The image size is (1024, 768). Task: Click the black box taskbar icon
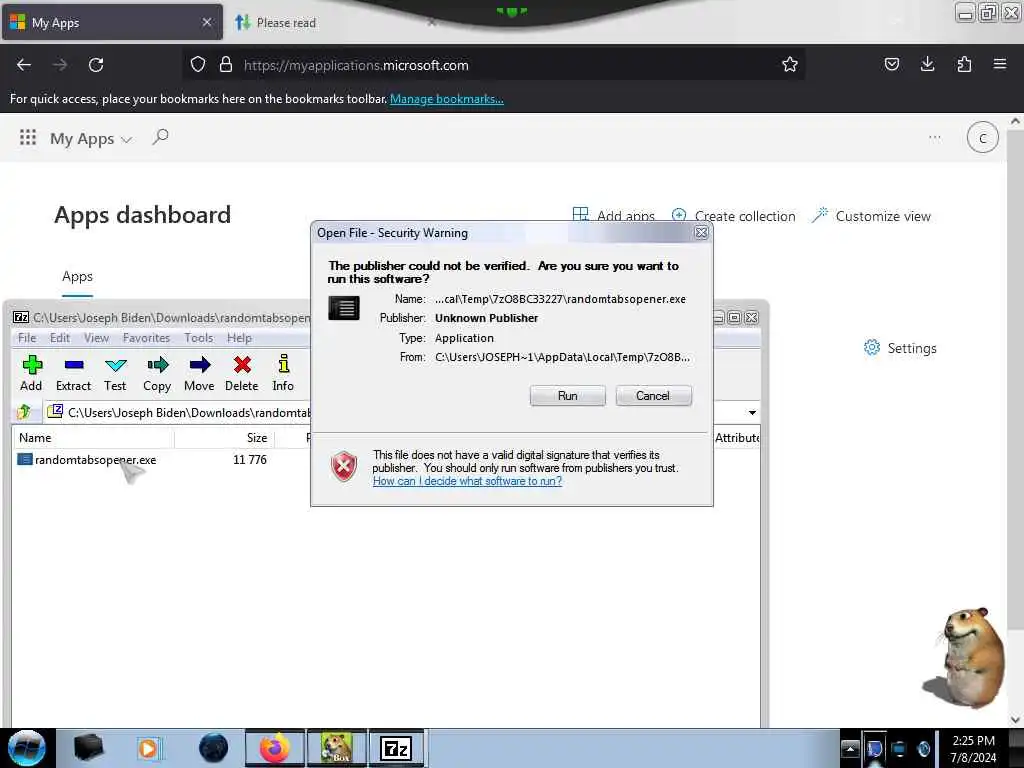point(88,748)
